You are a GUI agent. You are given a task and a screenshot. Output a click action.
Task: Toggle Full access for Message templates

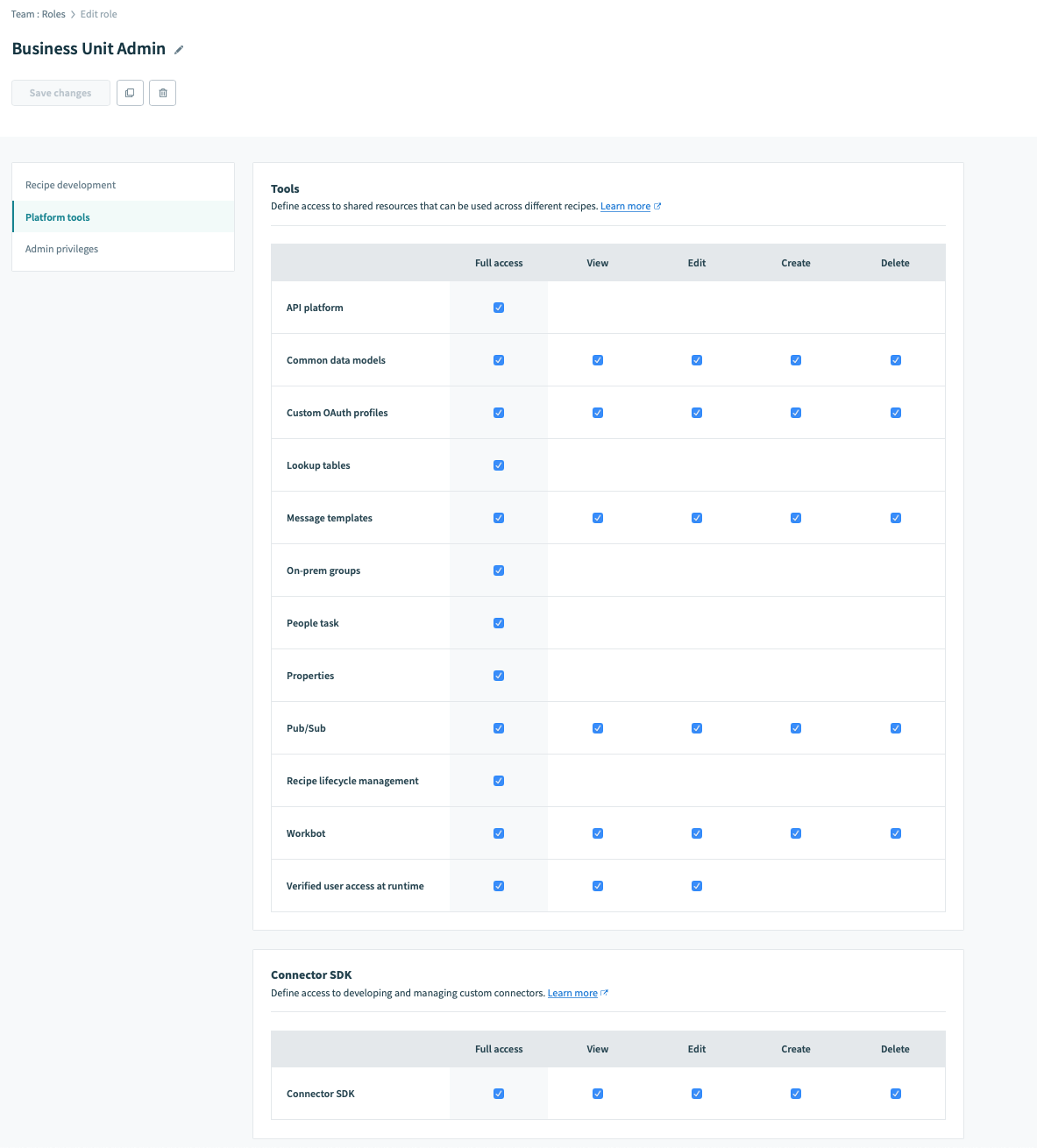(x=499, y=518)
